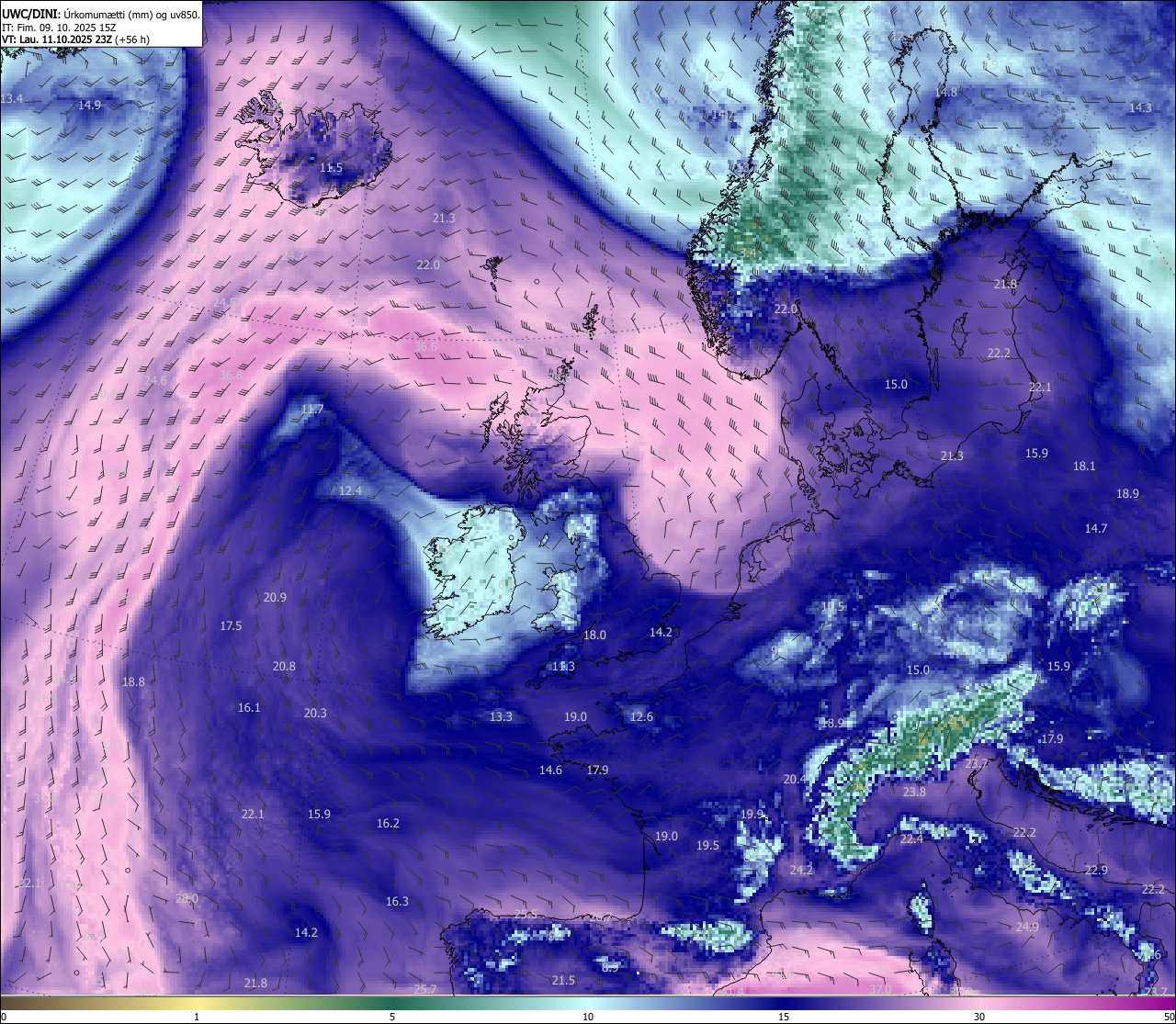Click the 22.4 value label
This screenshot has width=1176, height=1024.
tap(911, 838)
